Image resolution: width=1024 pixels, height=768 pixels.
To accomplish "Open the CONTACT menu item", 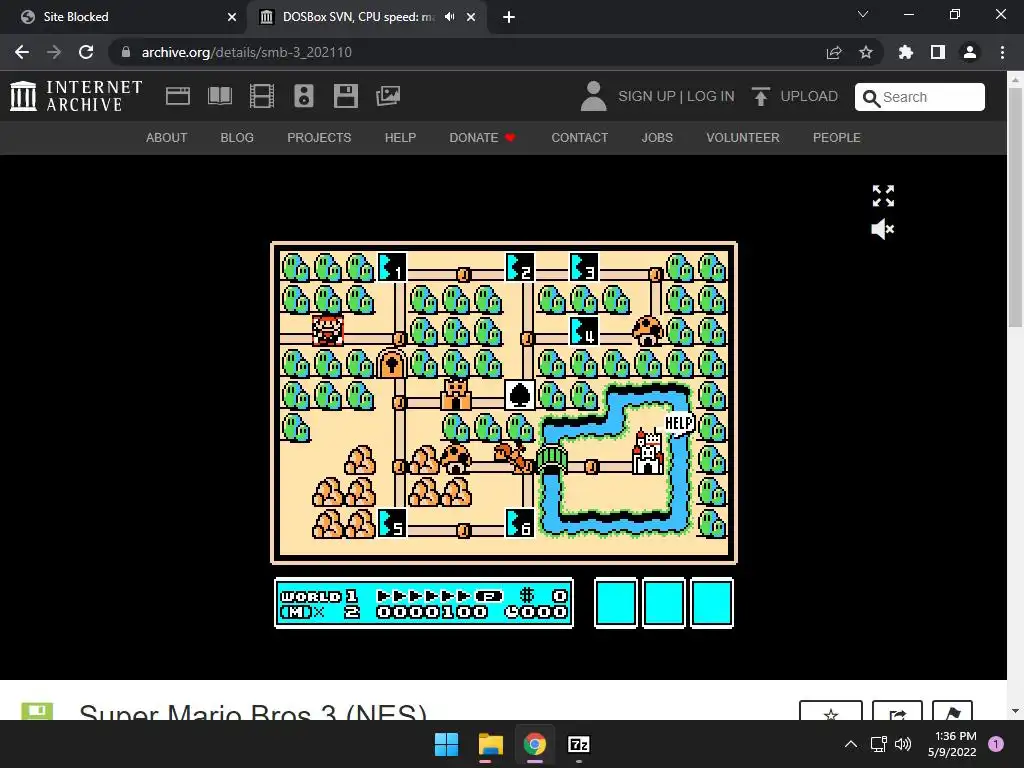I will coord(579,138).
